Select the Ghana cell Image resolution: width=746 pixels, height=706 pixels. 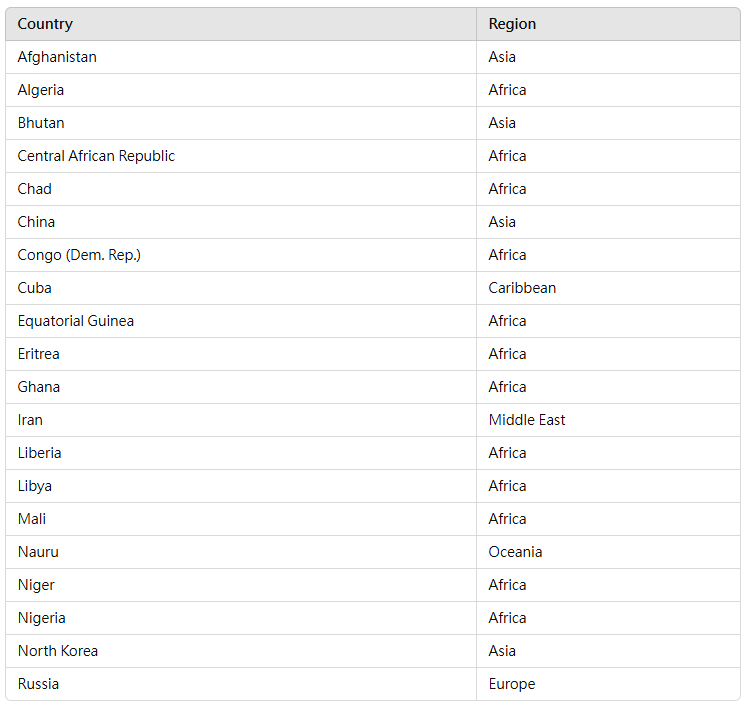point(39,387)
